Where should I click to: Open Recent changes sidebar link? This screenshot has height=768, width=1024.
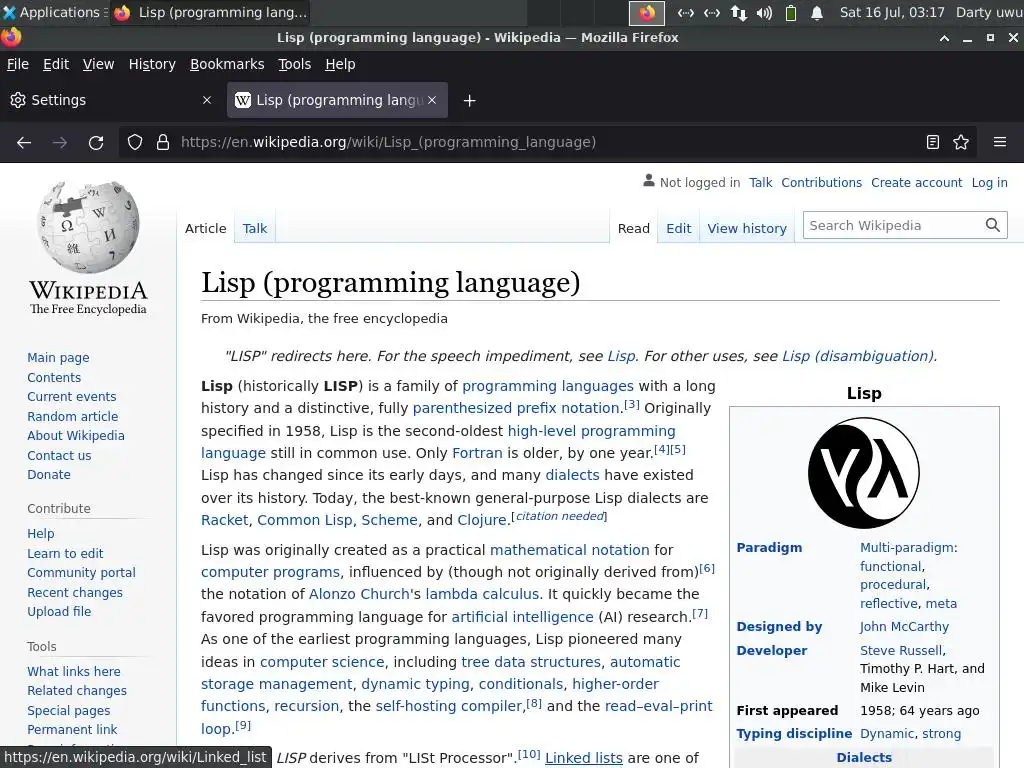coord(75,592)
